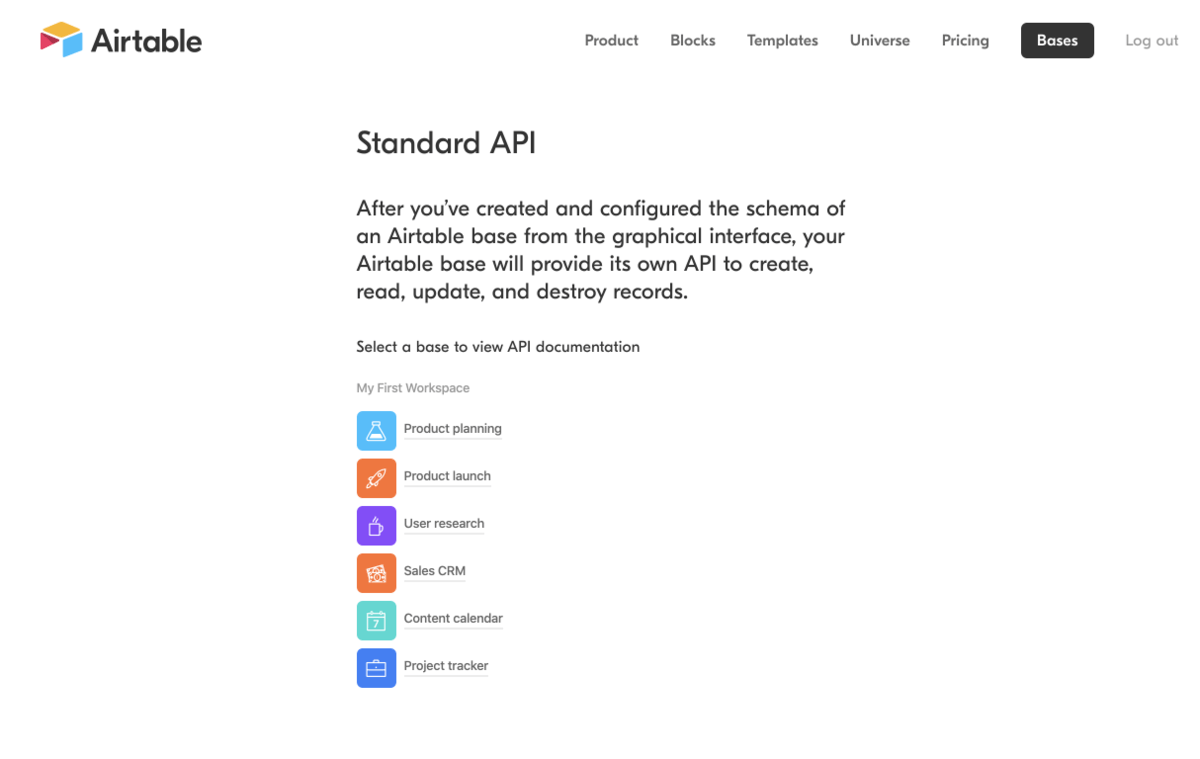This screenshot has height=759, width=1200.
Task: Click the User research cup icon
Action: (376, 526)
